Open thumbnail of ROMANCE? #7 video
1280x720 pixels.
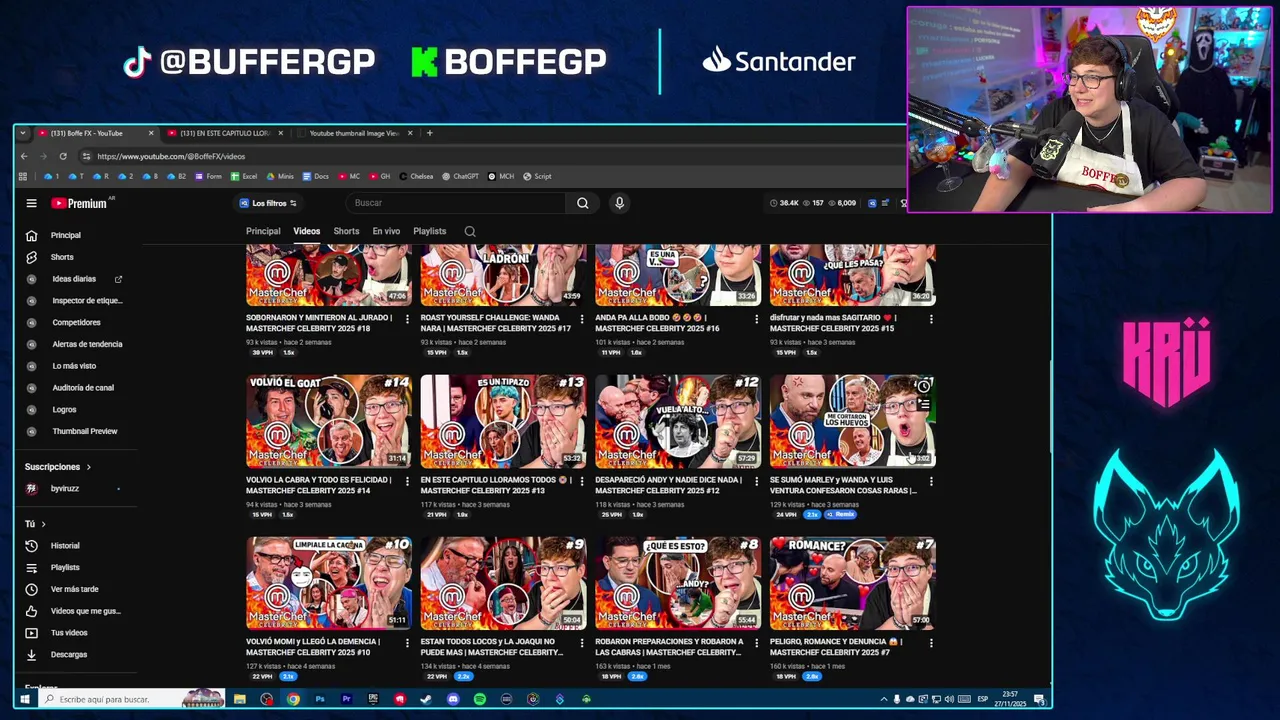[x=852, y=583]
